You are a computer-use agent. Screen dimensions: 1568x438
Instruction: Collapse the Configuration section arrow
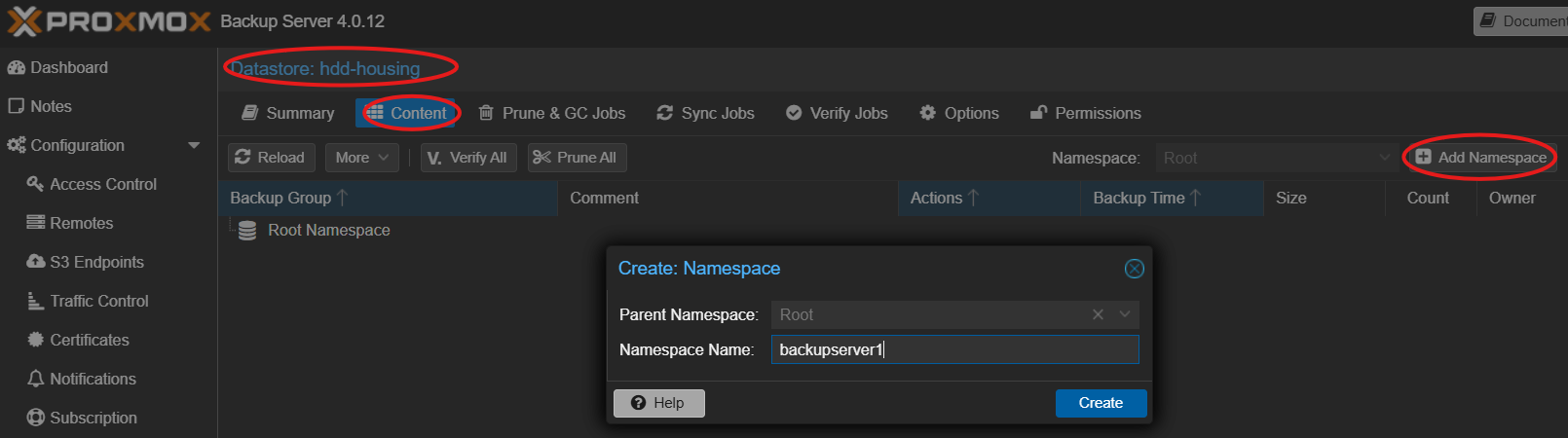[194, 145]
